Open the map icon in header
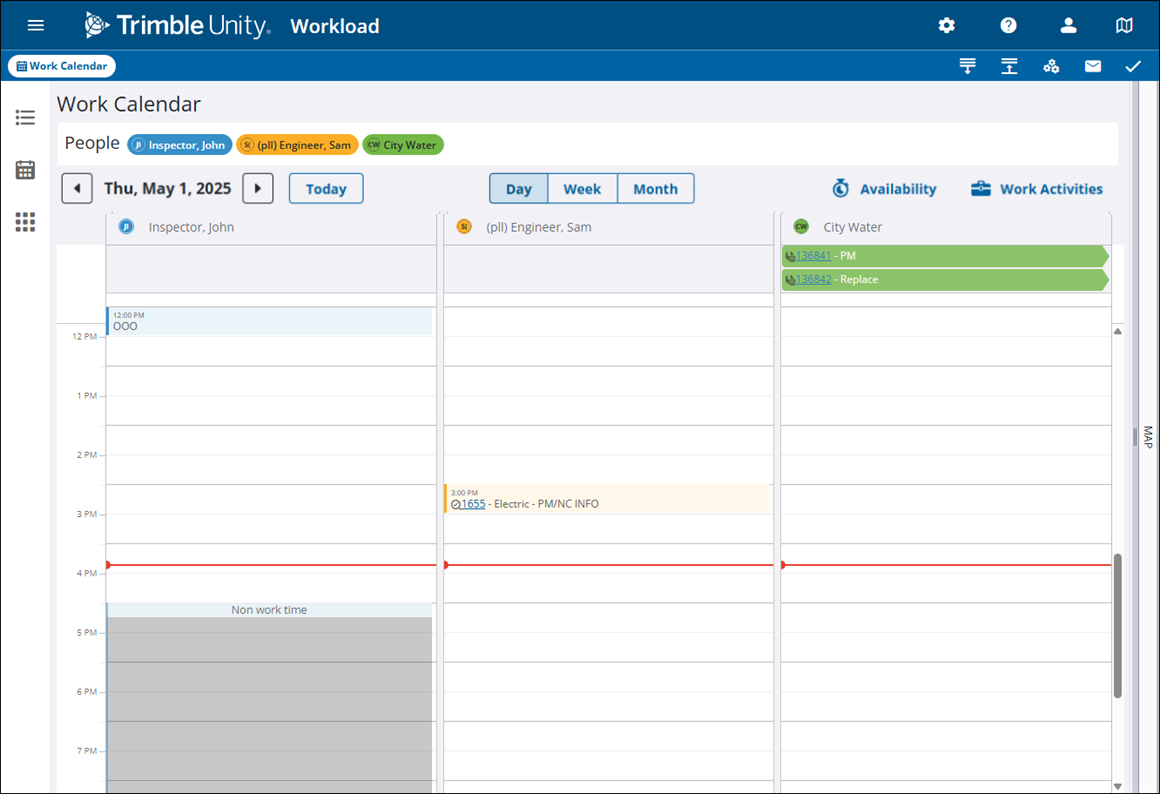This screenshot has width=1160, height=794. (1124, 26)
